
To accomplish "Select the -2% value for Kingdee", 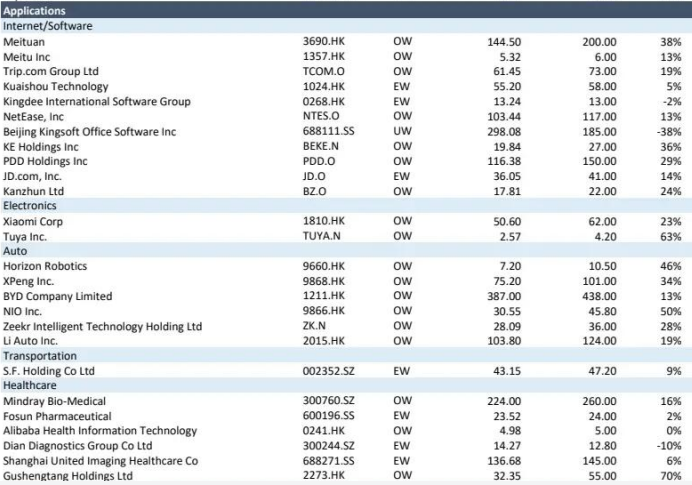I will (x=672, y=102).
